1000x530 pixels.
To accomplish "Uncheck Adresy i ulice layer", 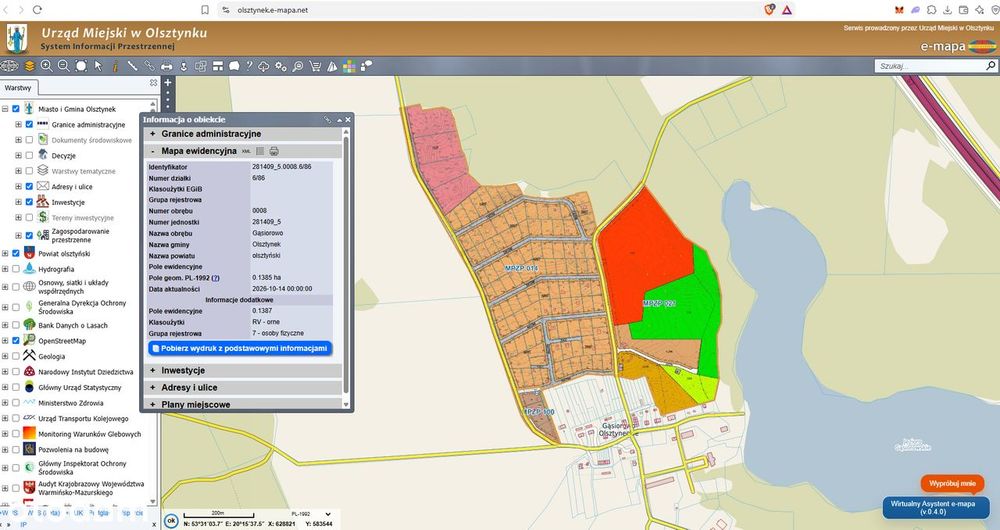I will 29,187.
